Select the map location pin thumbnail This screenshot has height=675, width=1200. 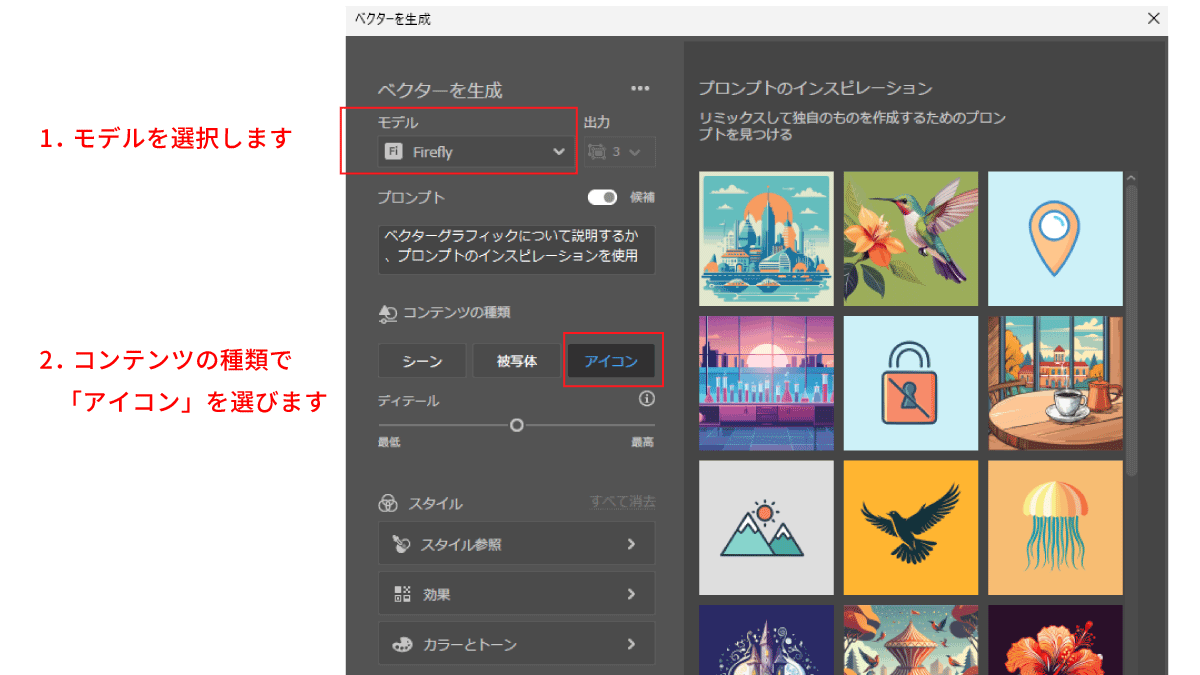pyautogui.click(x=1055, y=238)
